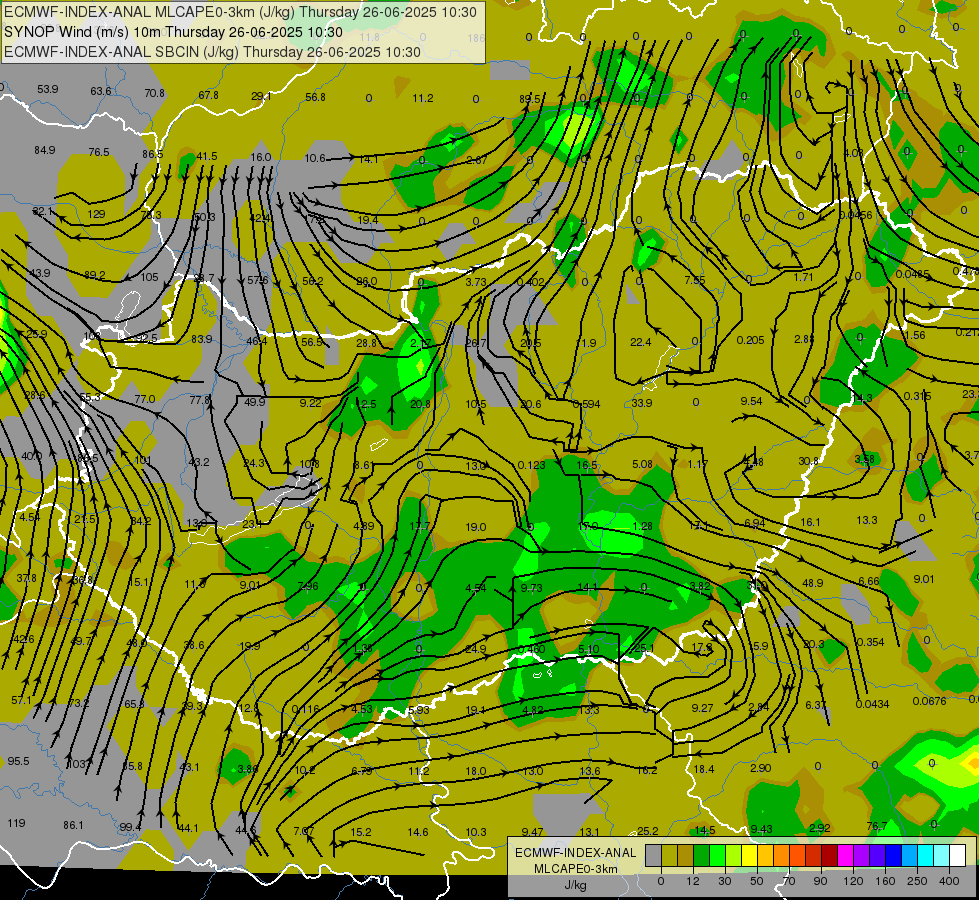Click the map value 84.9
Screen dimensions: 979x900
(45, 151)
